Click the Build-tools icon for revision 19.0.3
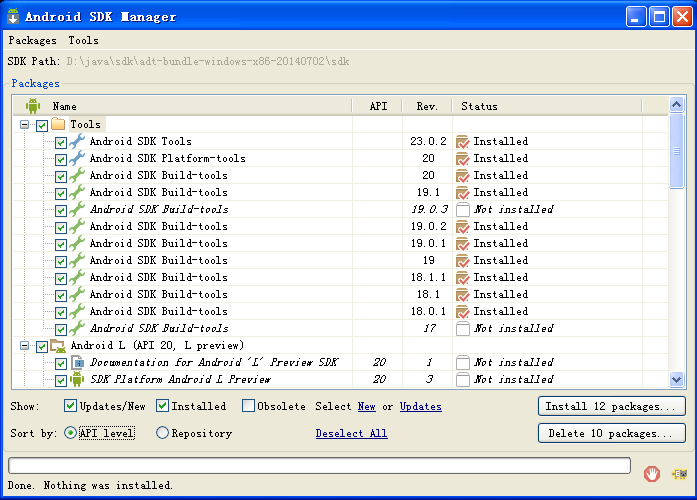Image resolution: width=697 pixels, height=500 pixels. click(x=77, y=209)
